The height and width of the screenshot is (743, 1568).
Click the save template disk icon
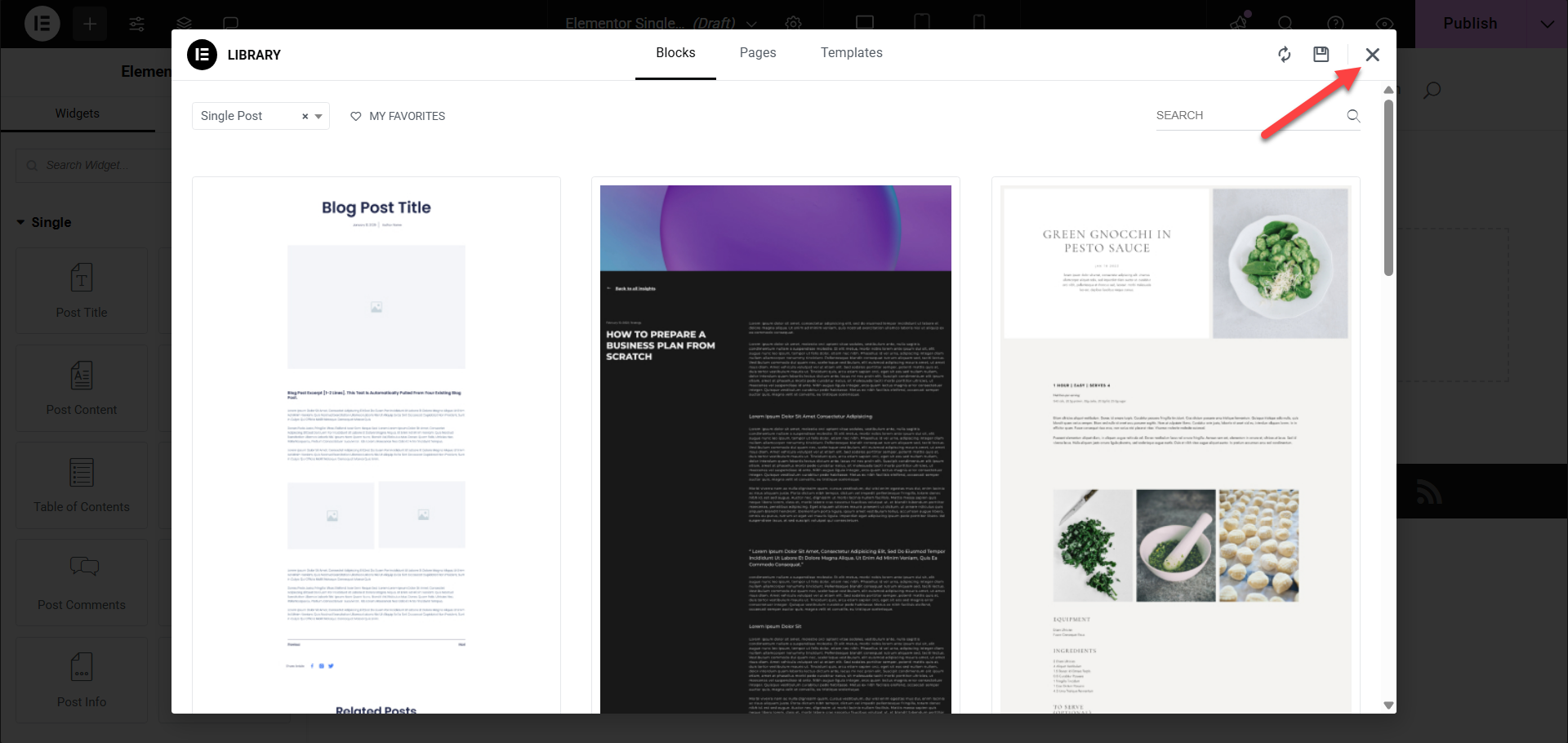[1321, 54]
